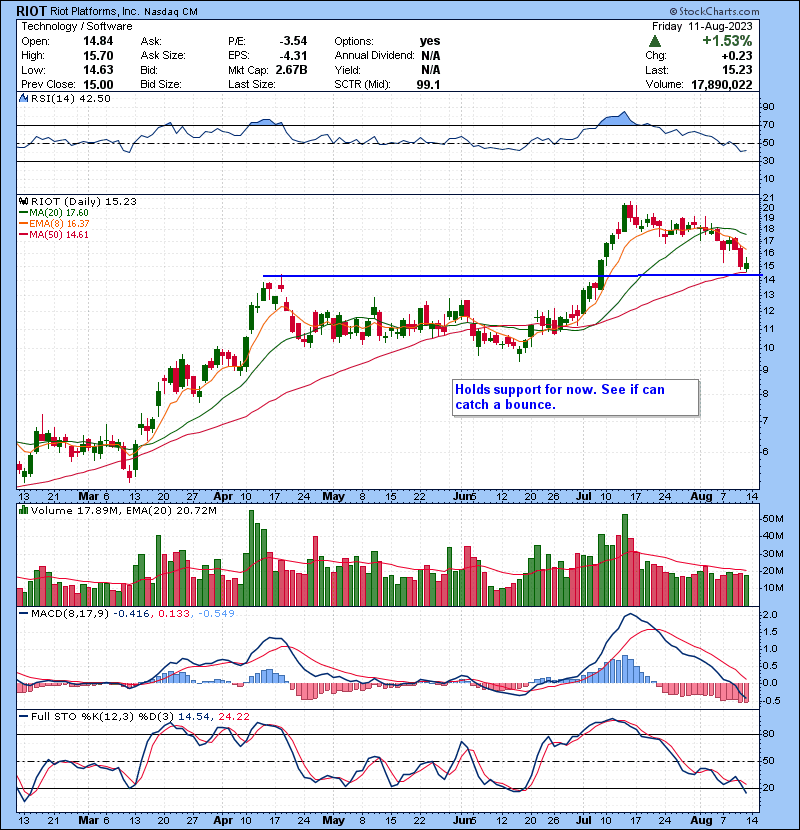Click the Riot Platforms, Inc. company name

pos(95,11)
